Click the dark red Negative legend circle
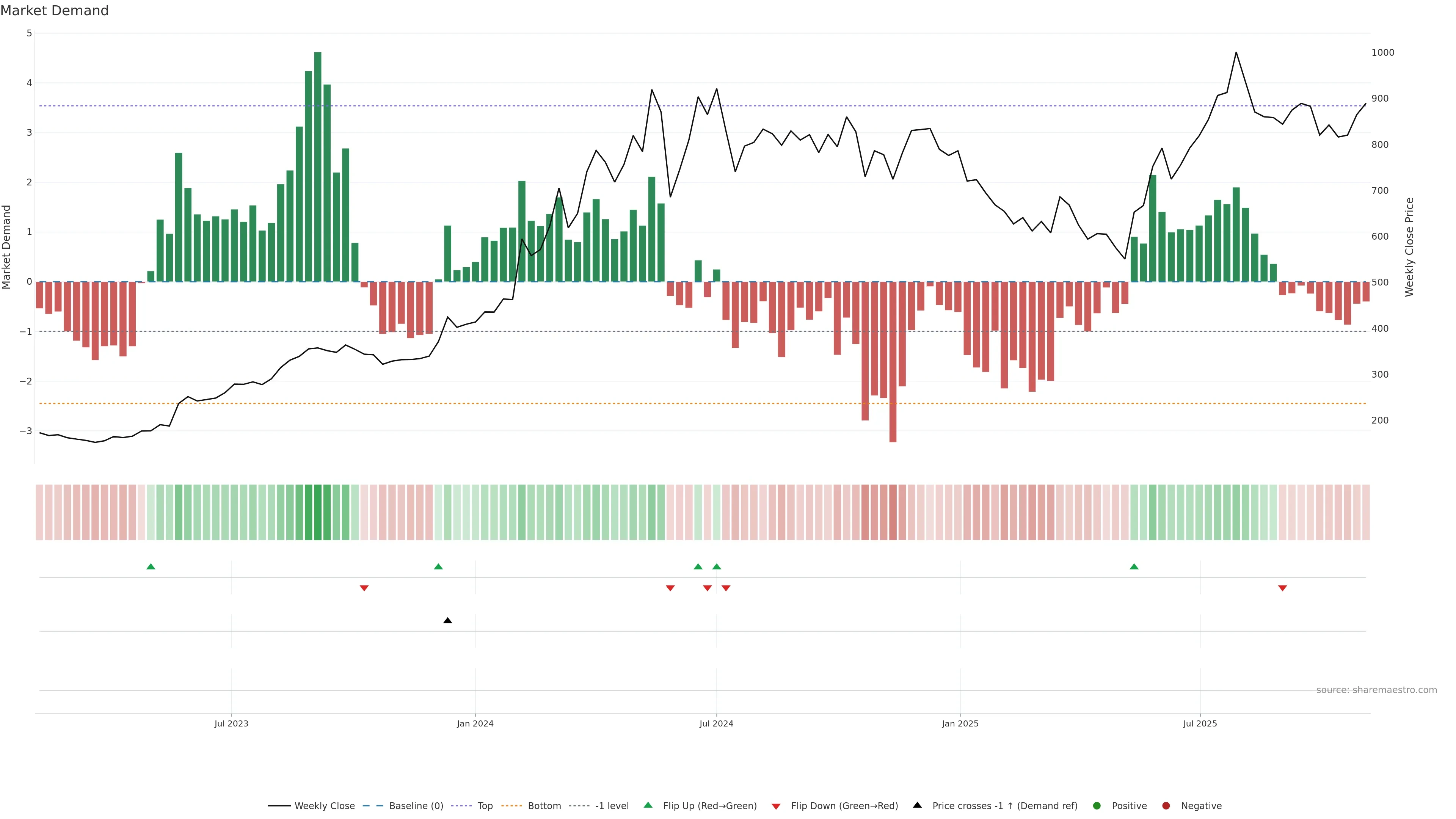 (1166, 805)
